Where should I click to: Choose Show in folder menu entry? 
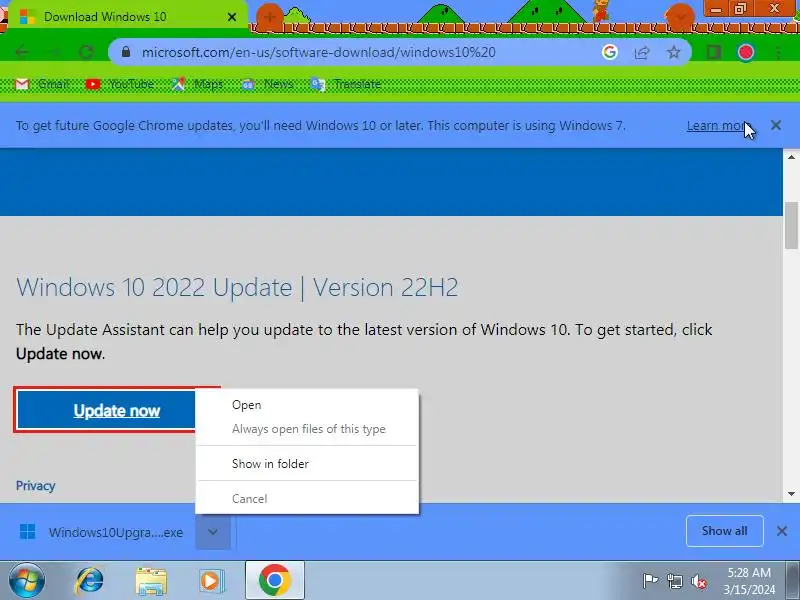[x=270, y=464]
